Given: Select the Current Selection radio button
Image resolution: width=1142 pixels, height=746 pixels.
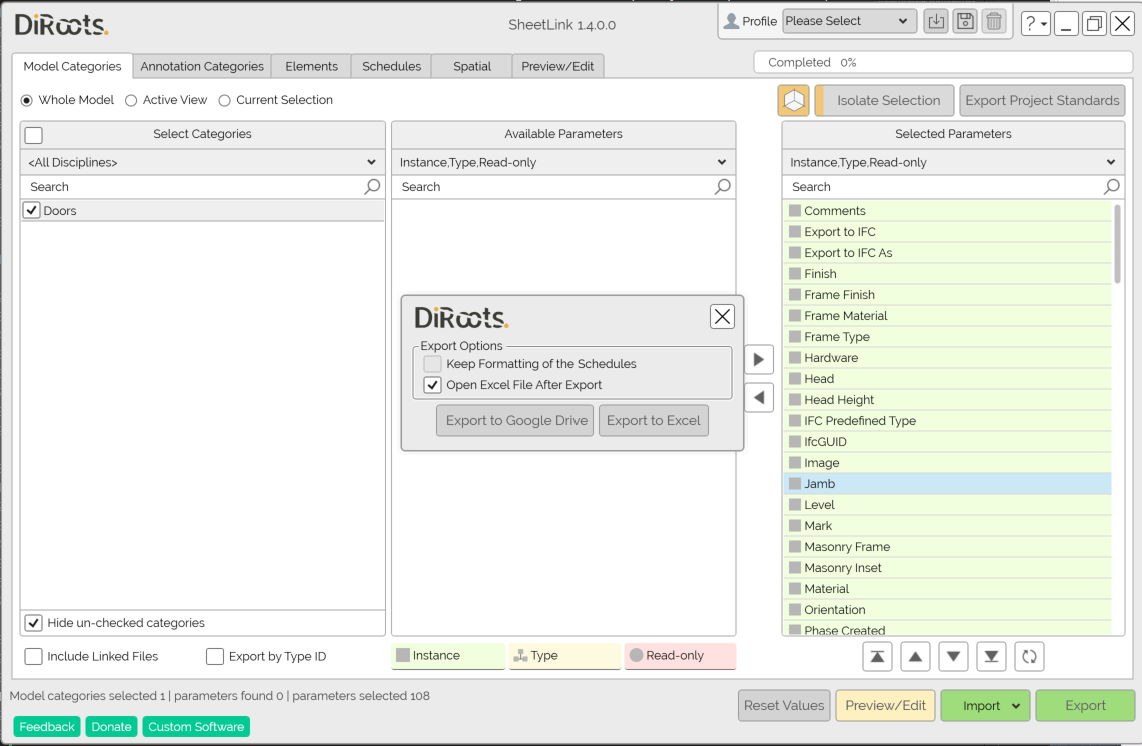Looking at the screenshot, I should (224, 101).
